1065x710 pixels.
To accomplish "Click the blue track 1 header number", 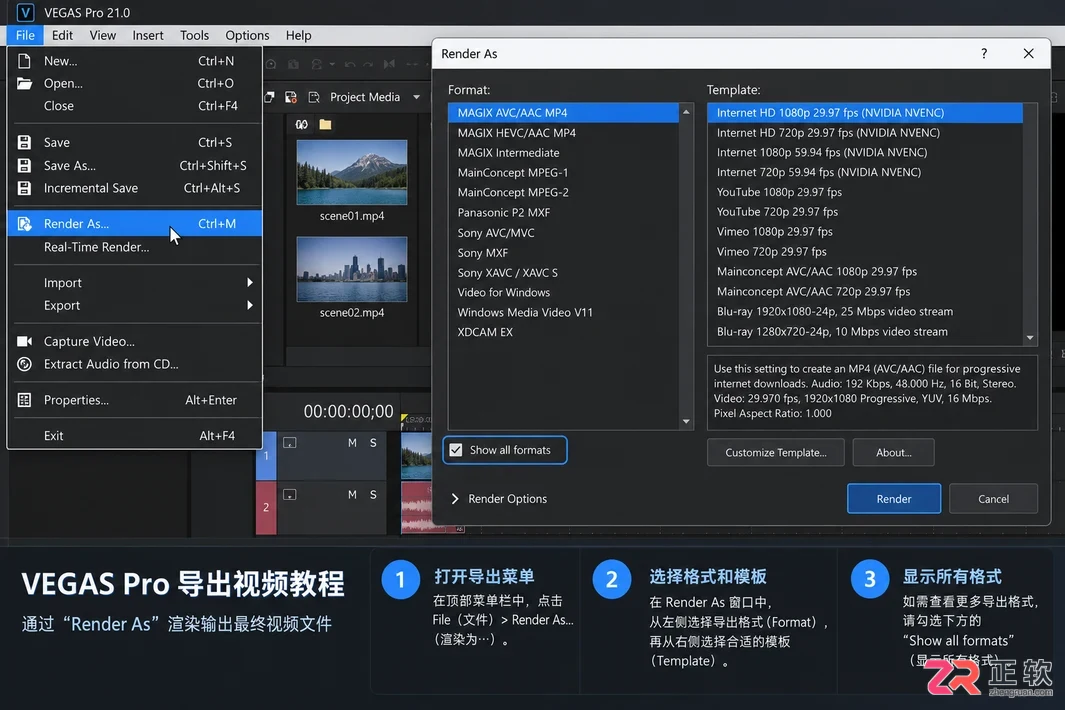I will point(266,456).
